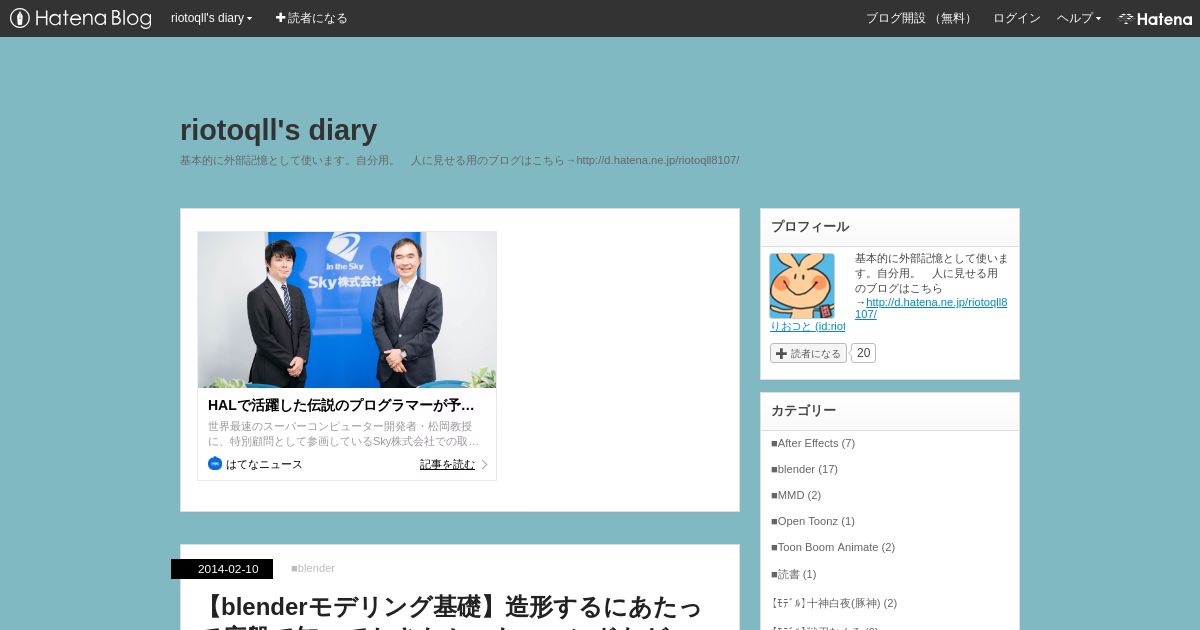Click the ログイン link
Screen dimensions: 1200x630
tap(1016, 18)
